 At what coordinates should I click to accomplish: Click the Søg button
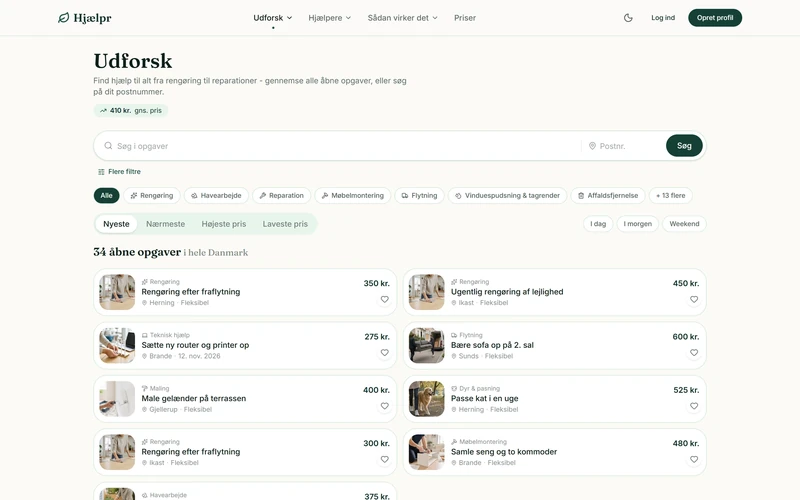point(684,146)
